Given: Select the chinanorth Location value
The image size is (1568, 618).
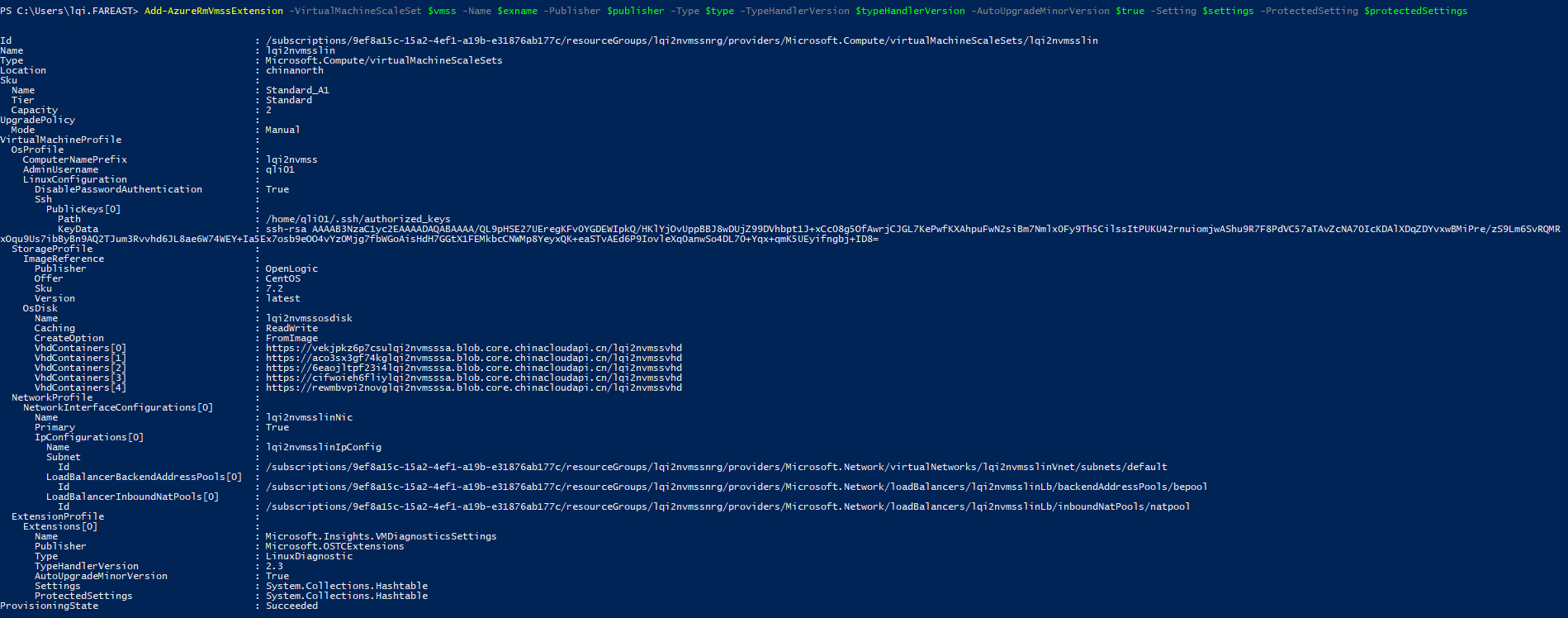Looking at the screenshot, I should pos(294,70).
